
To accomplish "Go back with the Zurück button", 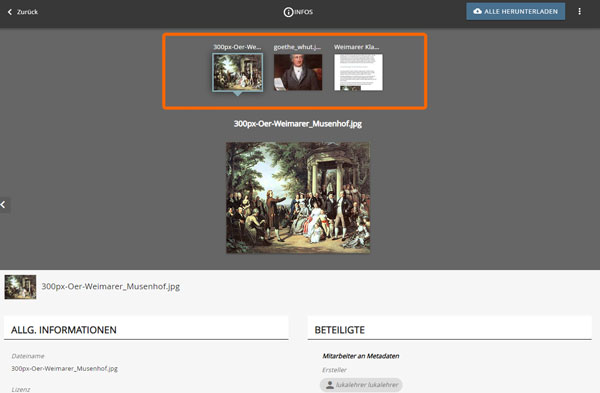I will [x=23, y=12].
